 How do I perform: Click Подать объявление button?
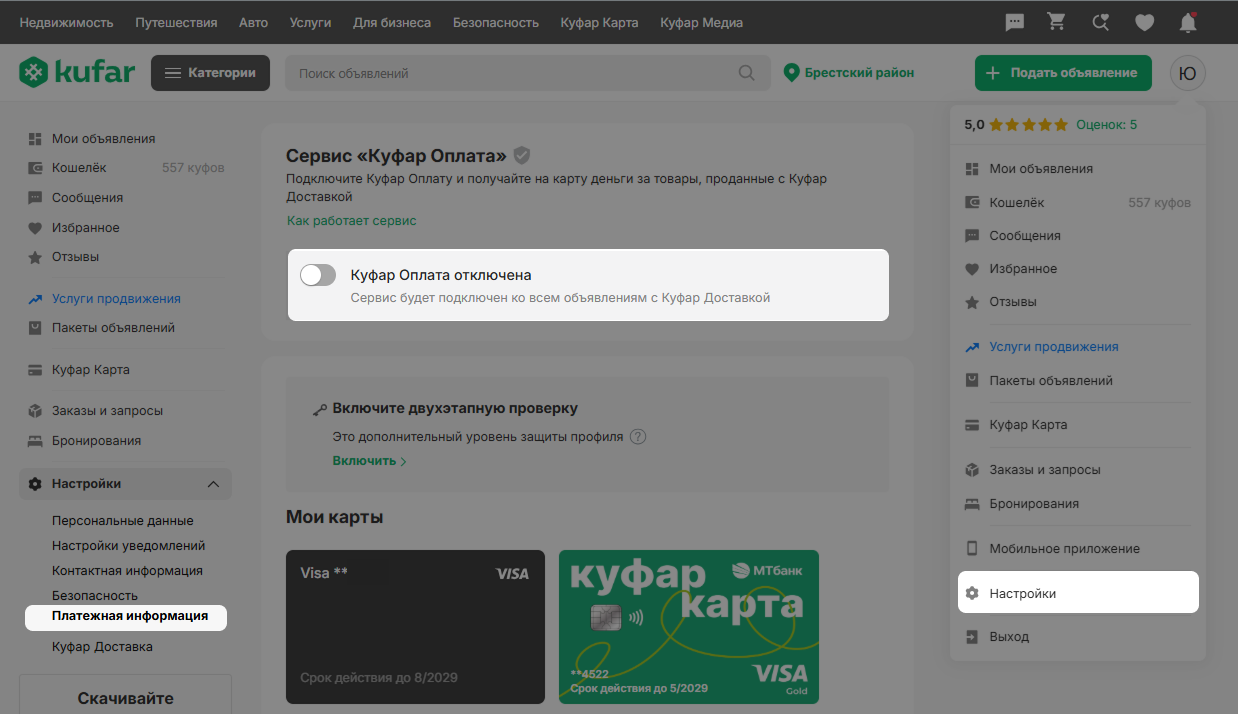(1063, 73)
